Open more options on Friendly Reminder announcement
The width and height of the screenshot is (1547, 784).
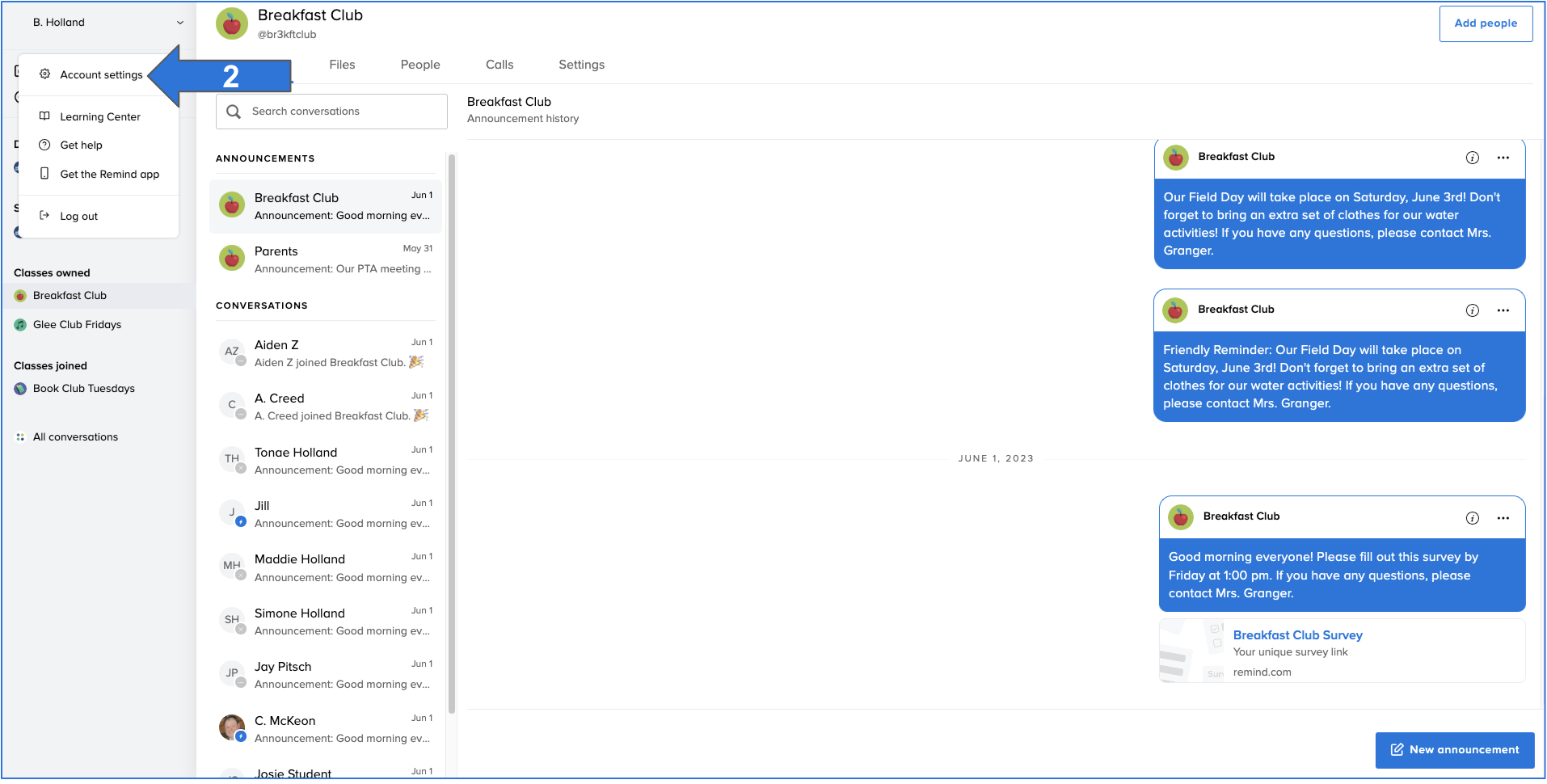point(1503,310)
